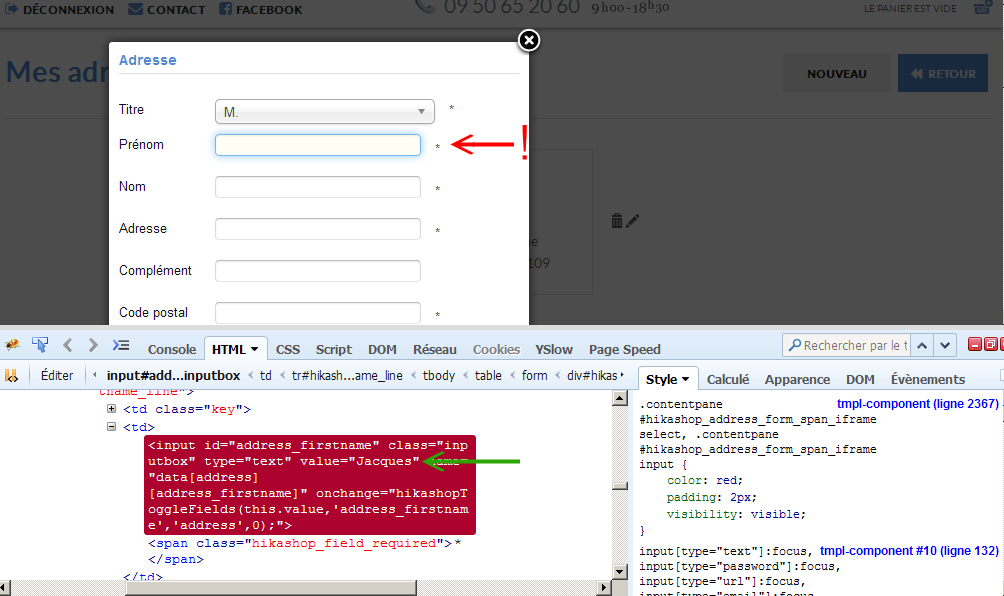Switch to the CSS tab
Image resolution: width=1004 pixels, height=596 pixels.
coord(287,350)
